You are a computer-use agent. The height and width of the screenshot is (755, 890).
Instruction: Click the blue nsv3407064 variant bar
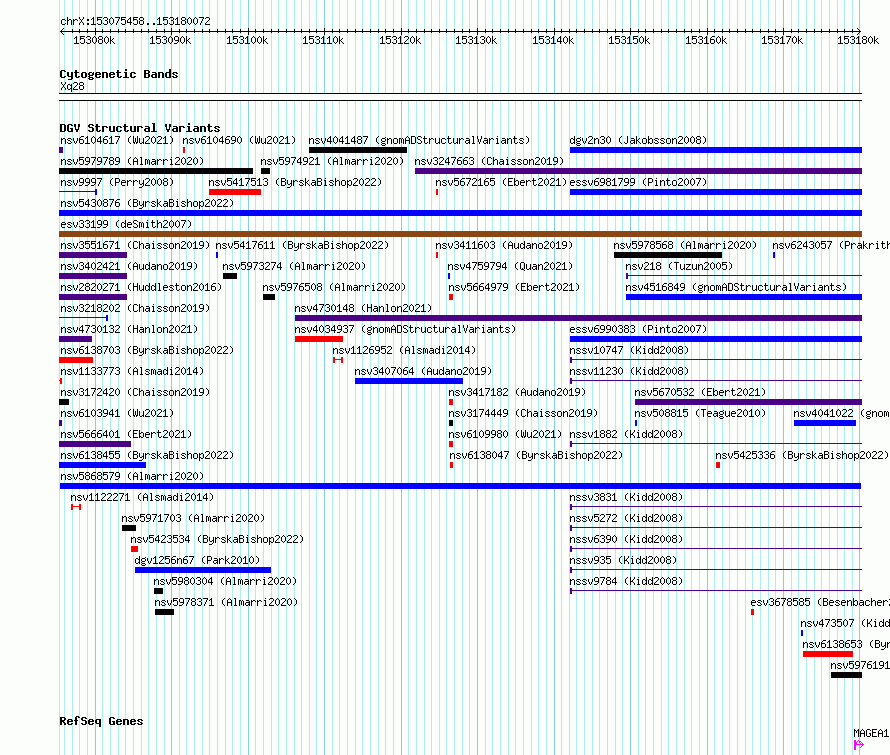[x=409, y=381]
